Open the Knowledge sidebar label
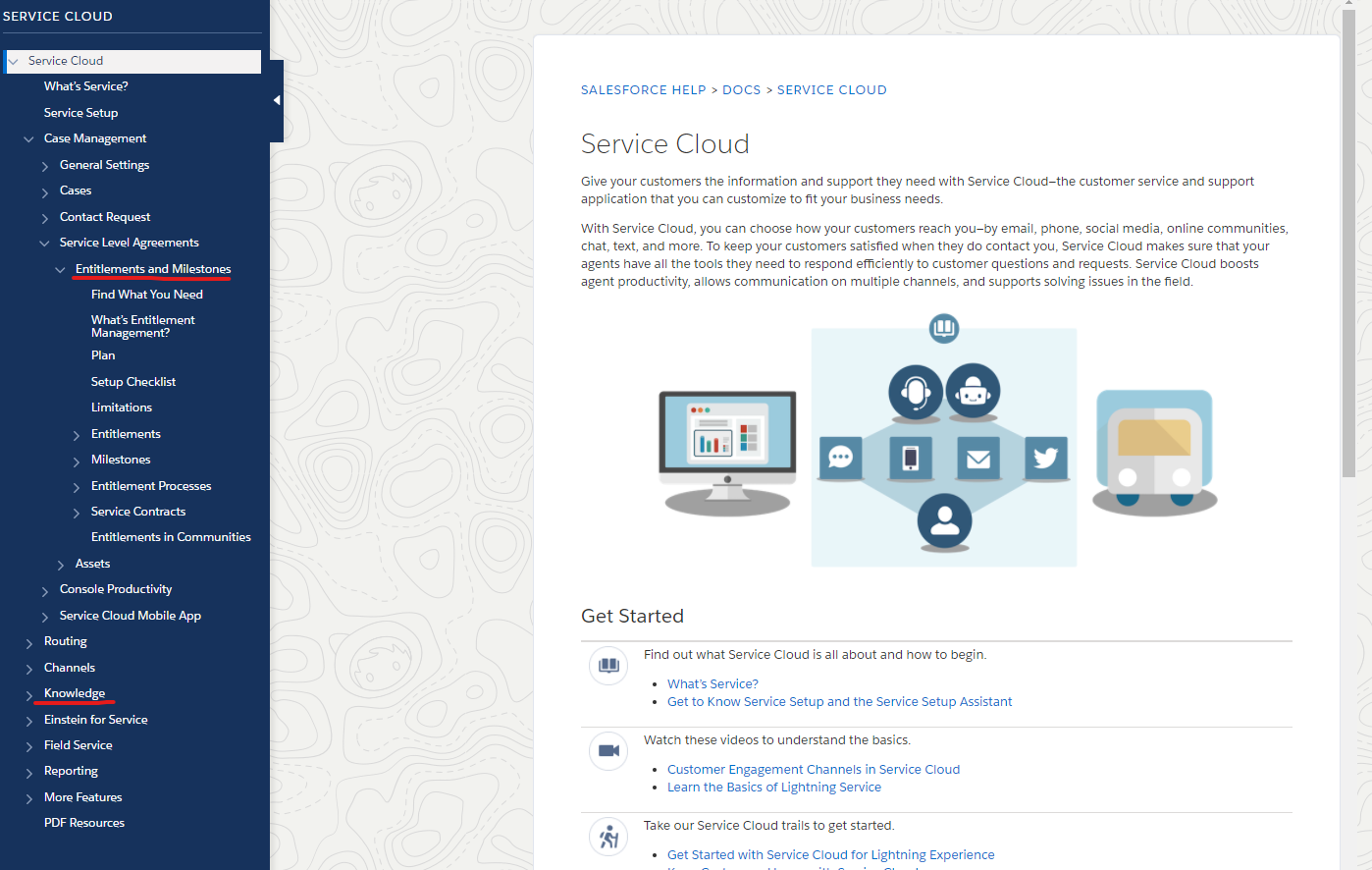This screenshot has width=1372, height=870. click(x=75, y=693)
